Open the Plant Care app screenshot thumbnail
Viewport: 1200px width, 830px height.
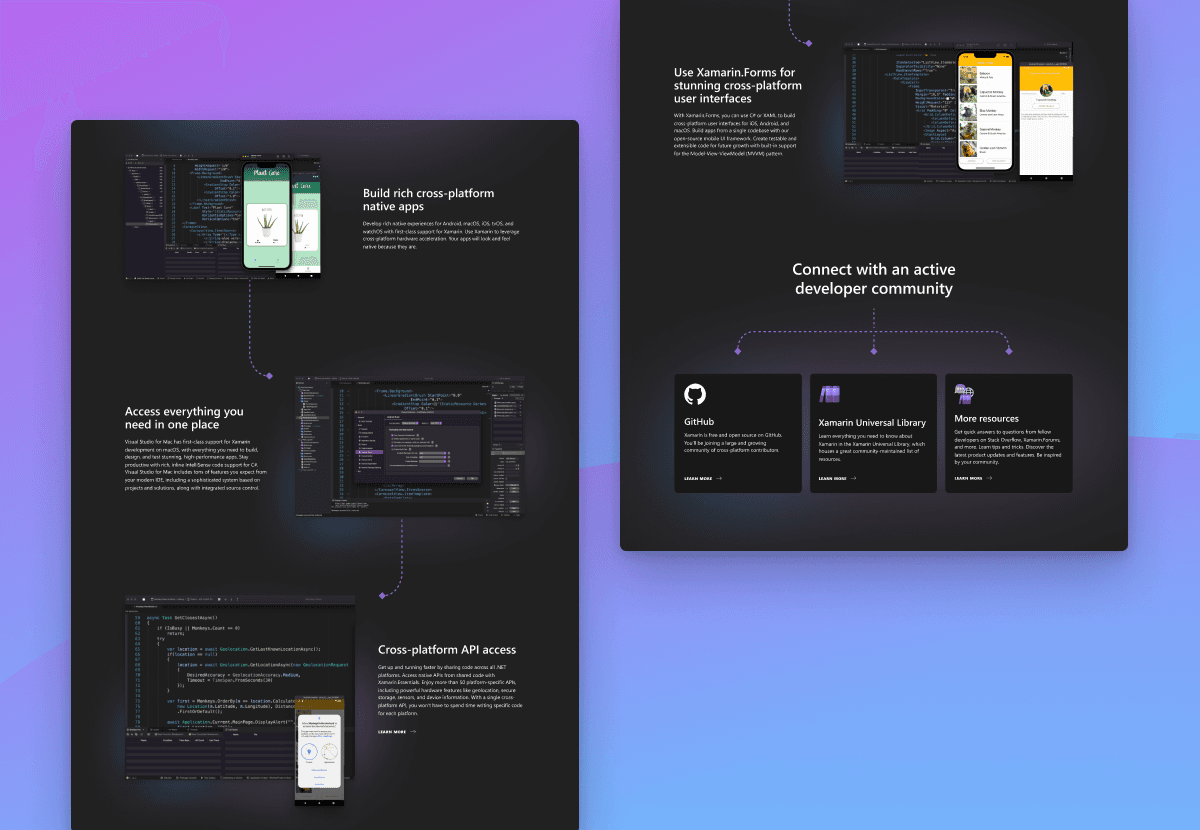[x=225, y=217]
